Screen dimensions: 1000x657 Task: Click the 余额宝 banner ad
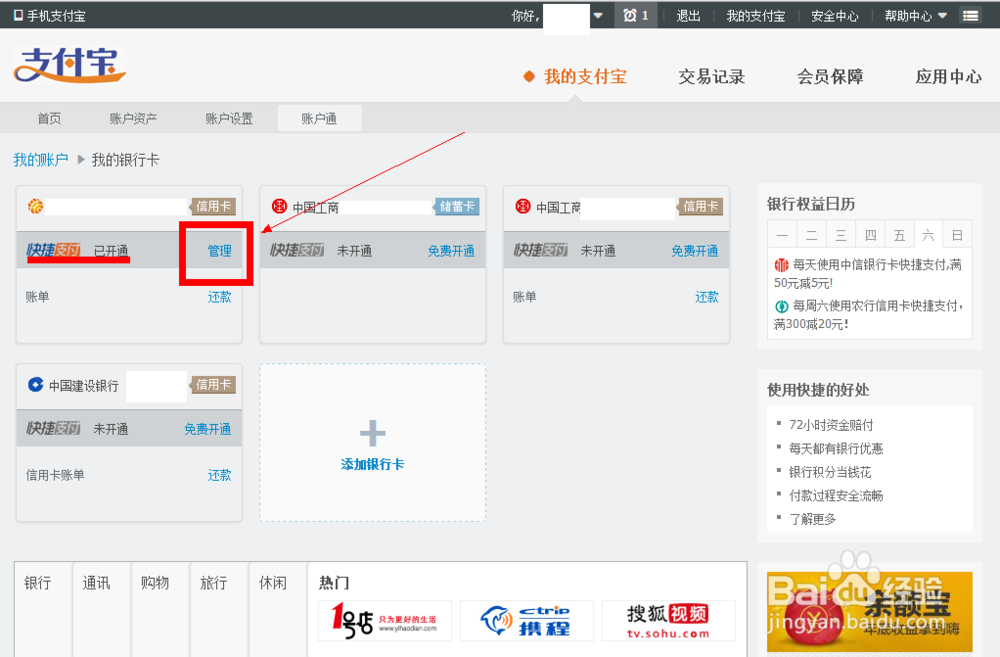pos(869,612)
